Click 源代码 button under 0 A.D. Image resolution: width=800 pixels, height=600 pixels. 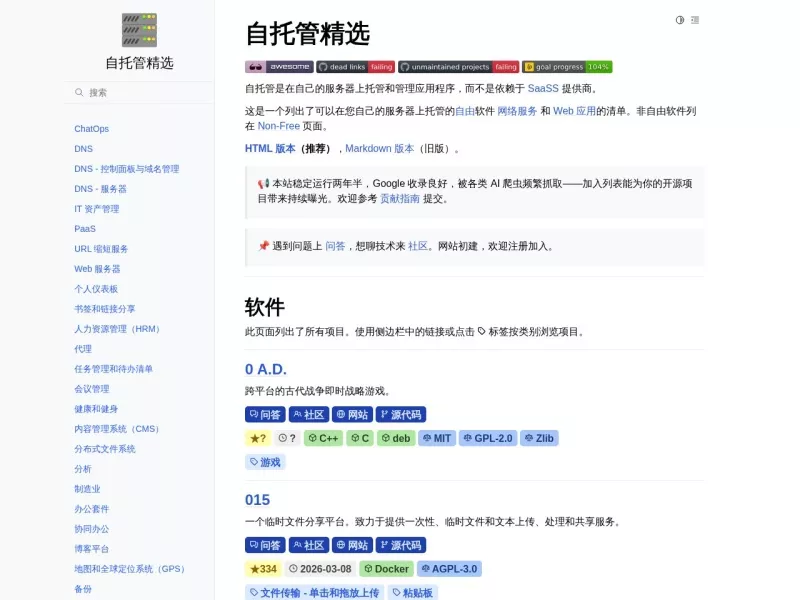click(x=401, y=415)
